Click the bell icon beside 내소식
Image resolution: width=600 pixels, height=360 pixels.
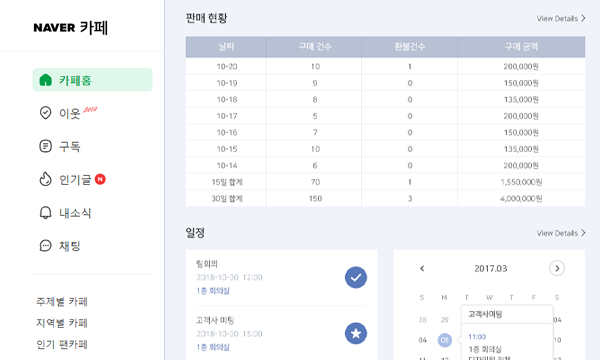tap(46, 213)
